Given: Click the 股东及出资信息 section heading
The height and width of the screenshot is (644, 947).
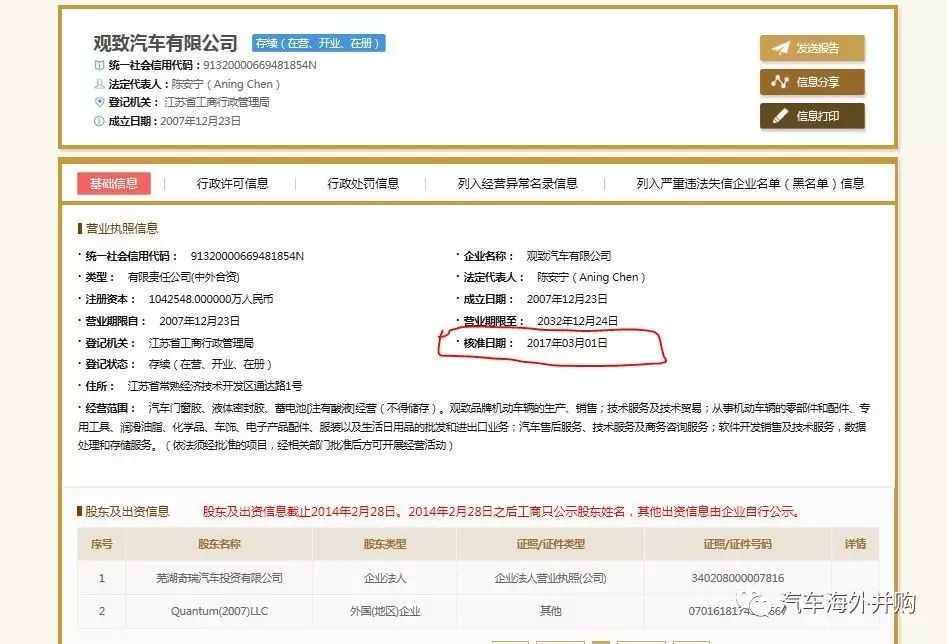Looking at the screenshot, I should [x=127, y=512].
